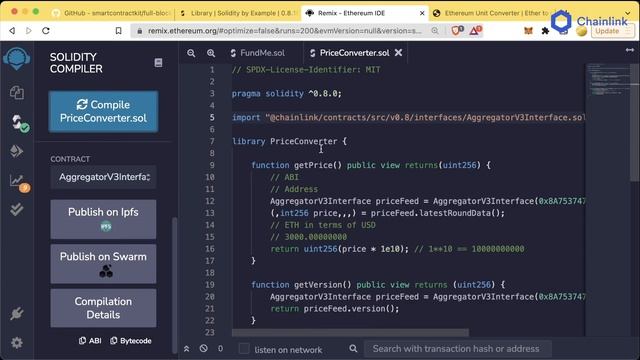Open Compilation Details
Image resolution: width=640 pixels, height=360 pixels.
tap(103, 308)
